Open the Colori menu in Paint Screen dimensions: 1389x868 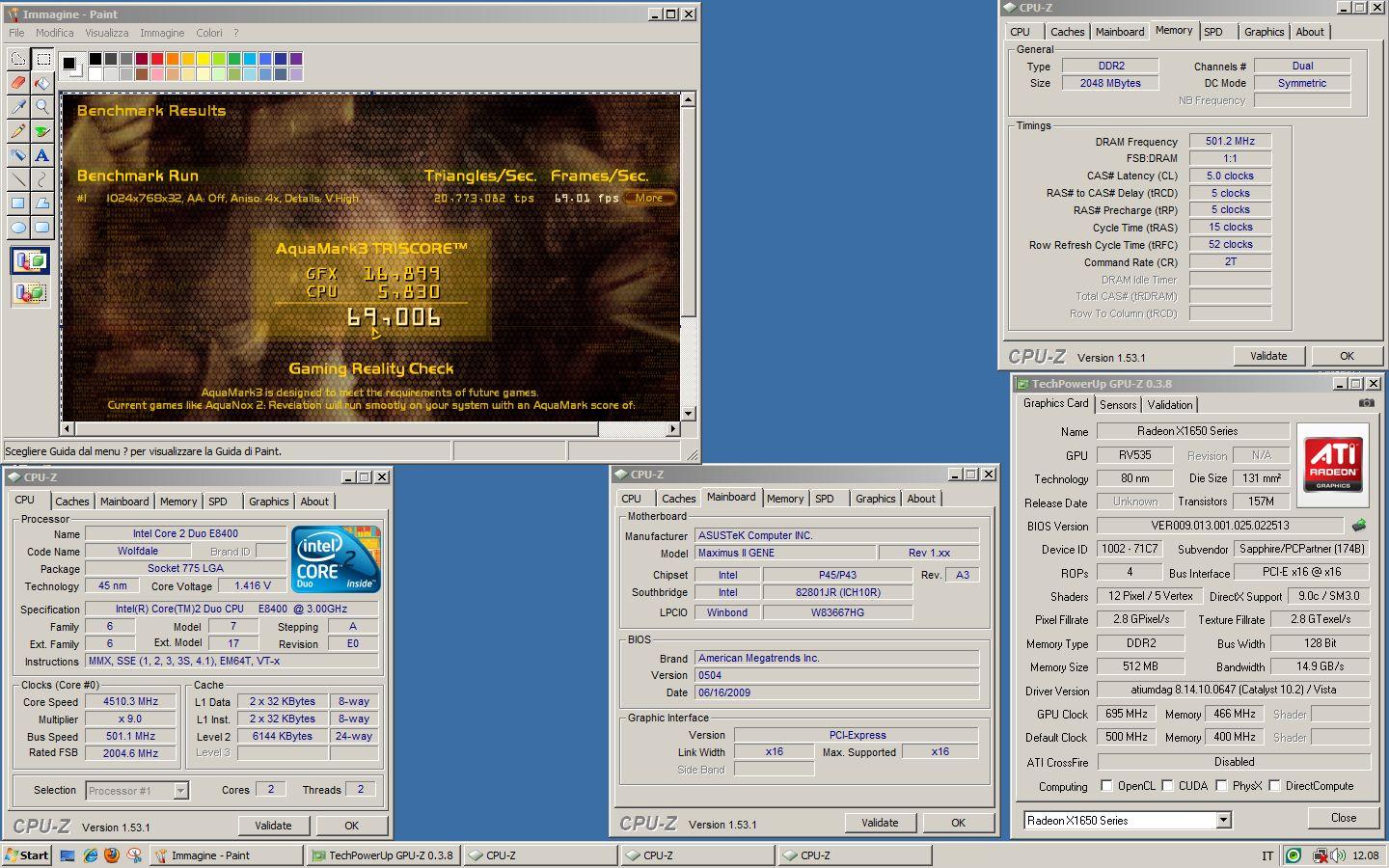tap(209, 33)
